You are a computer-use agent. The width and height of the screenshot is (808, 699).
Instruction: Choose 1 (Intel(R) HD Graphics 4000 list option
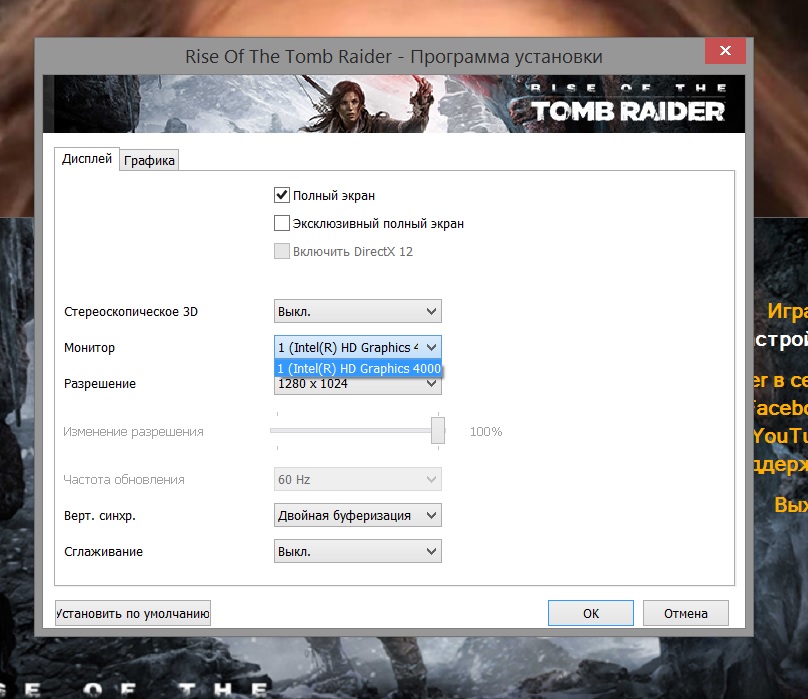[359, 369]
